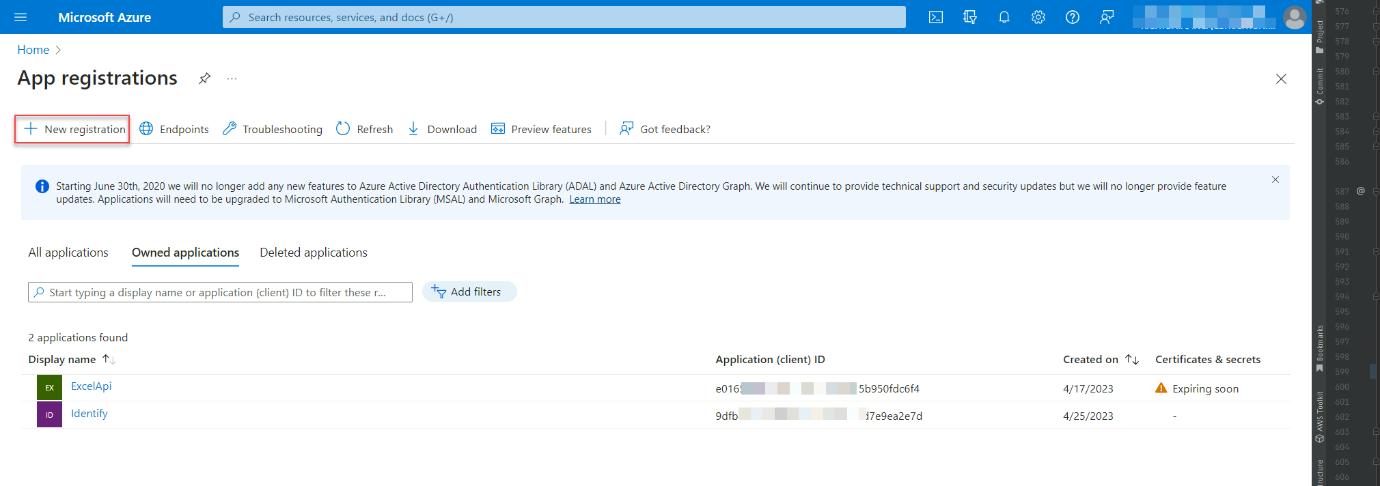1380x486 pixels.
Task: Open Troubleshooting
Action: 272,129
